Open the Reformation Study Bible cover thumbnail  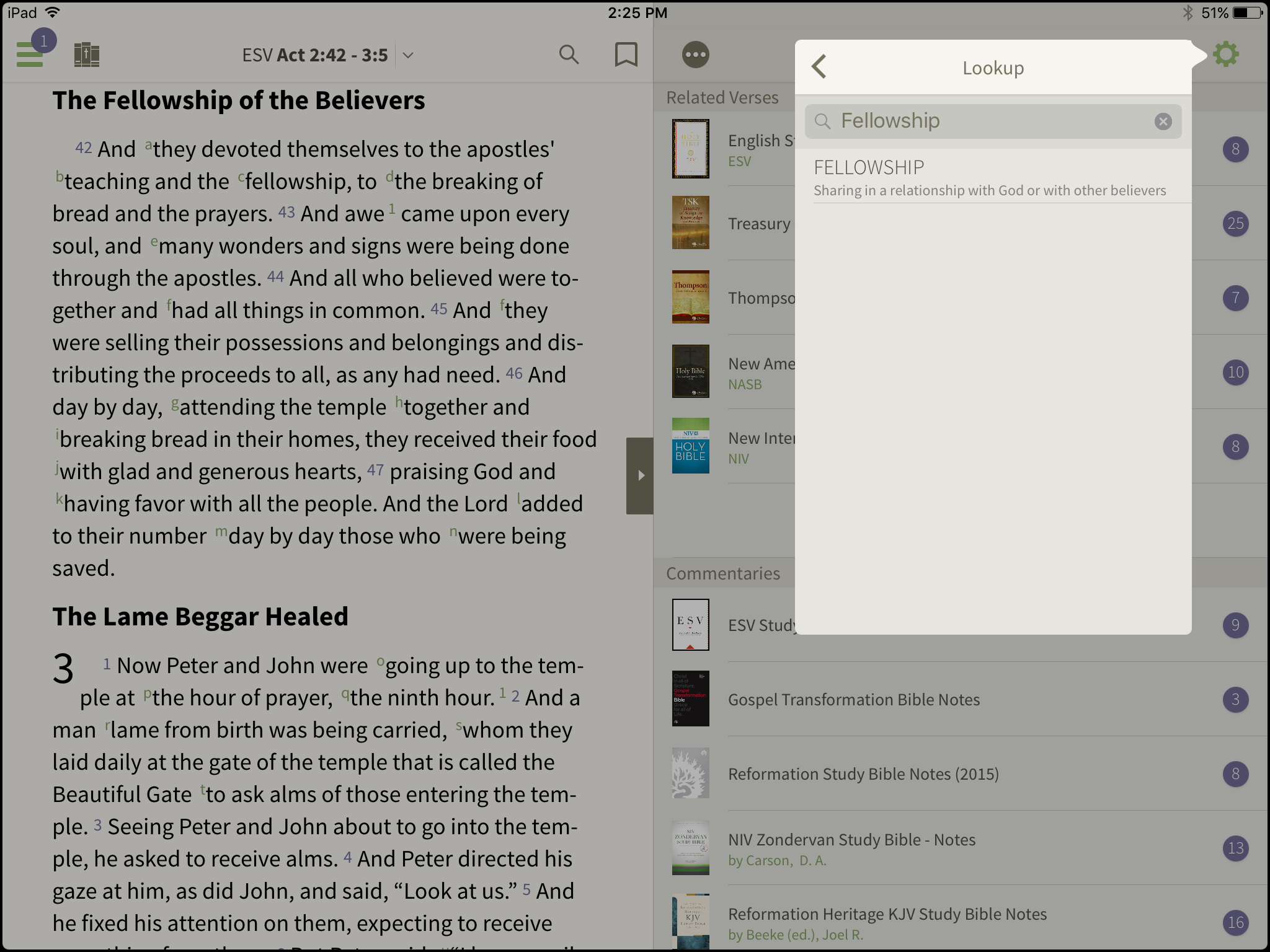(x=690, y=773)
